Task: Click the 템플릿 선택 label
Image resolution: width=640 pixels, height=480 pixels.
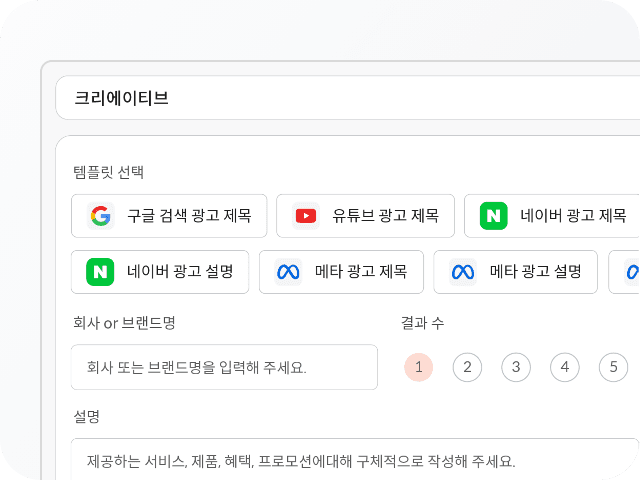Action: (x=108, y=172)
